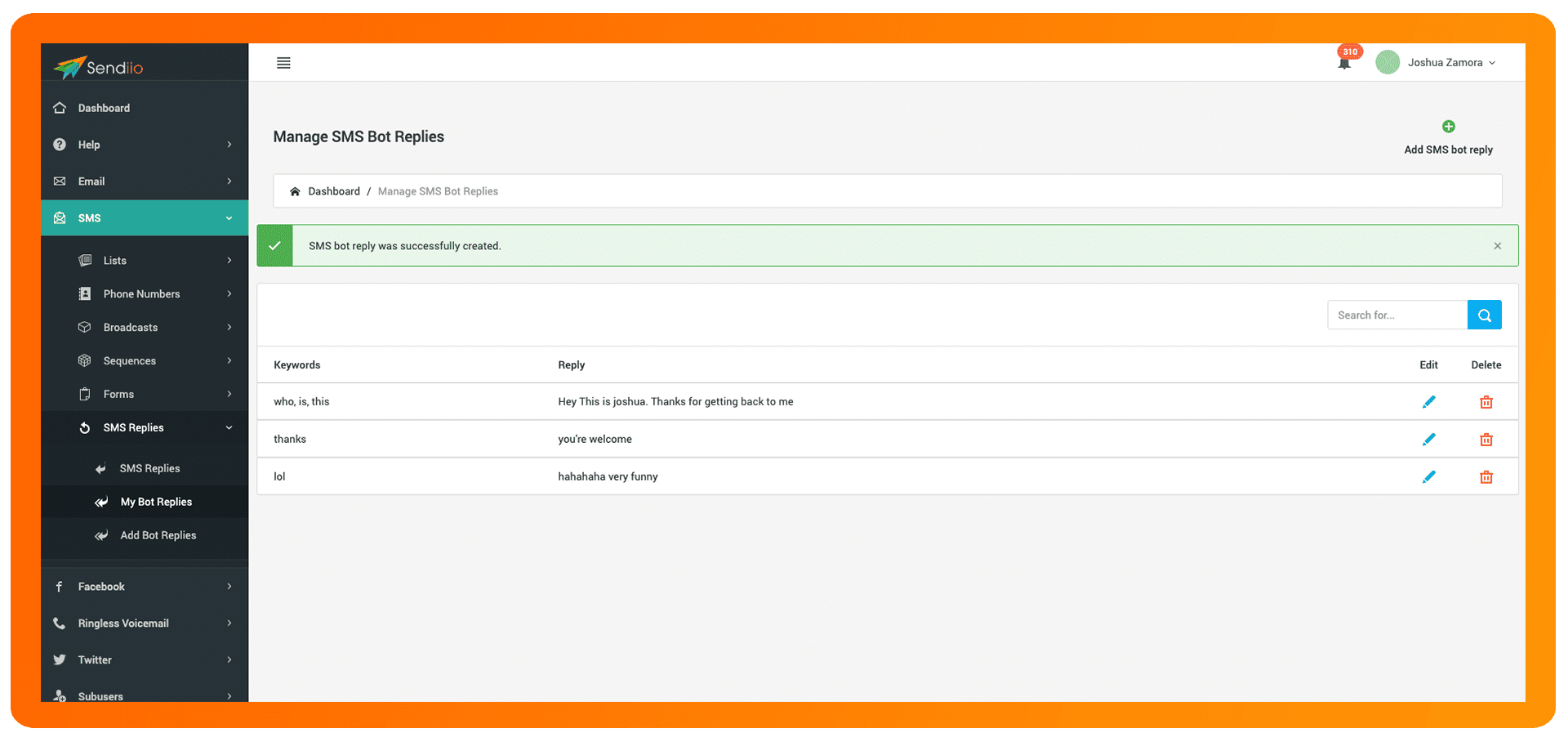The width and height of the screenshot is (1568, 742).
Task: Click the blue search magnifier button
Action: tap(1484, 315)
